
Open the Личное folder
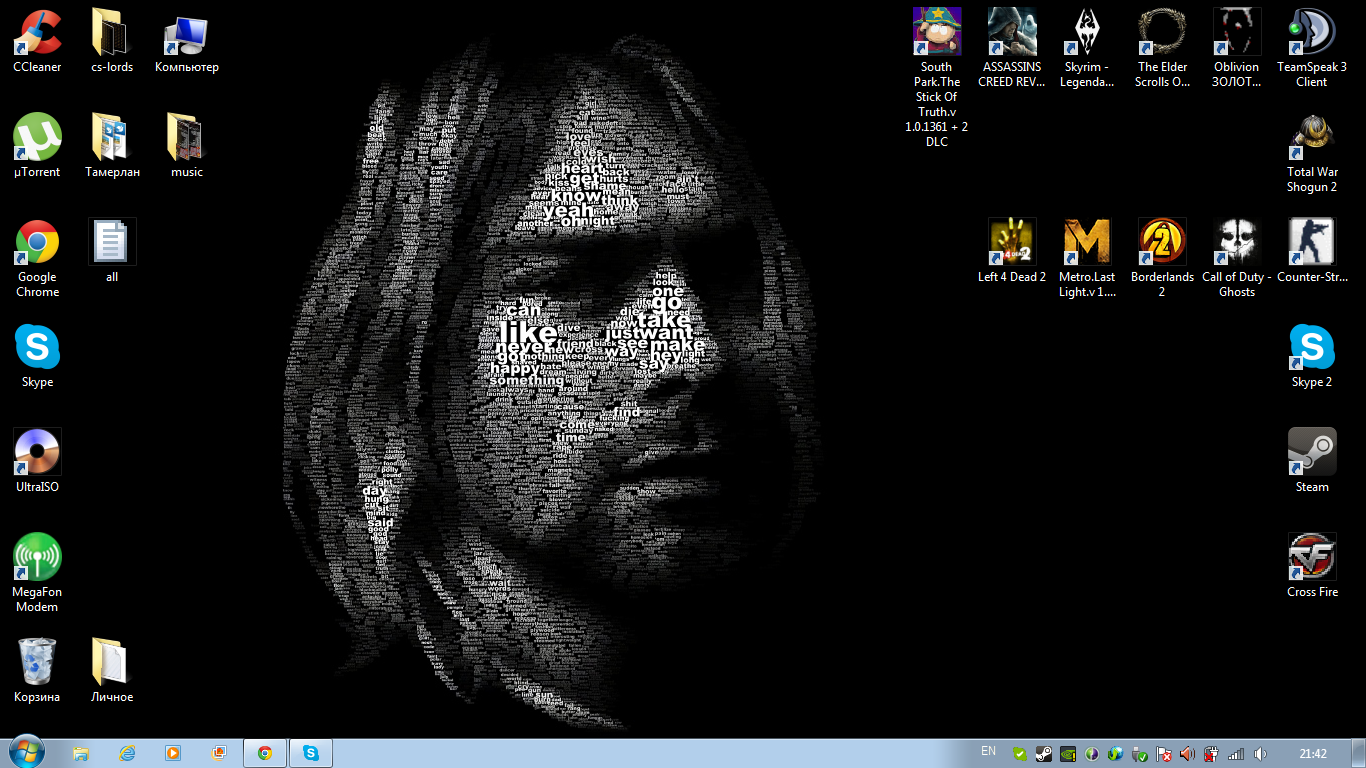point(112,672)
